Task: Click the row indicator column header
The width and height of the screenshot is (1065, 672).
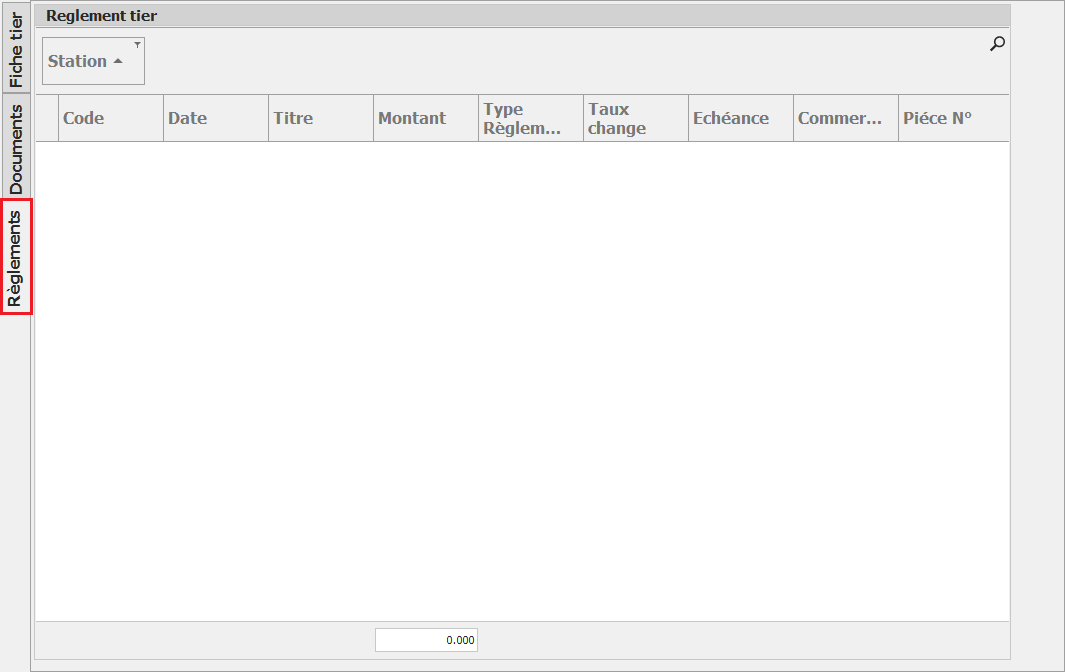Action: (47, 118)
